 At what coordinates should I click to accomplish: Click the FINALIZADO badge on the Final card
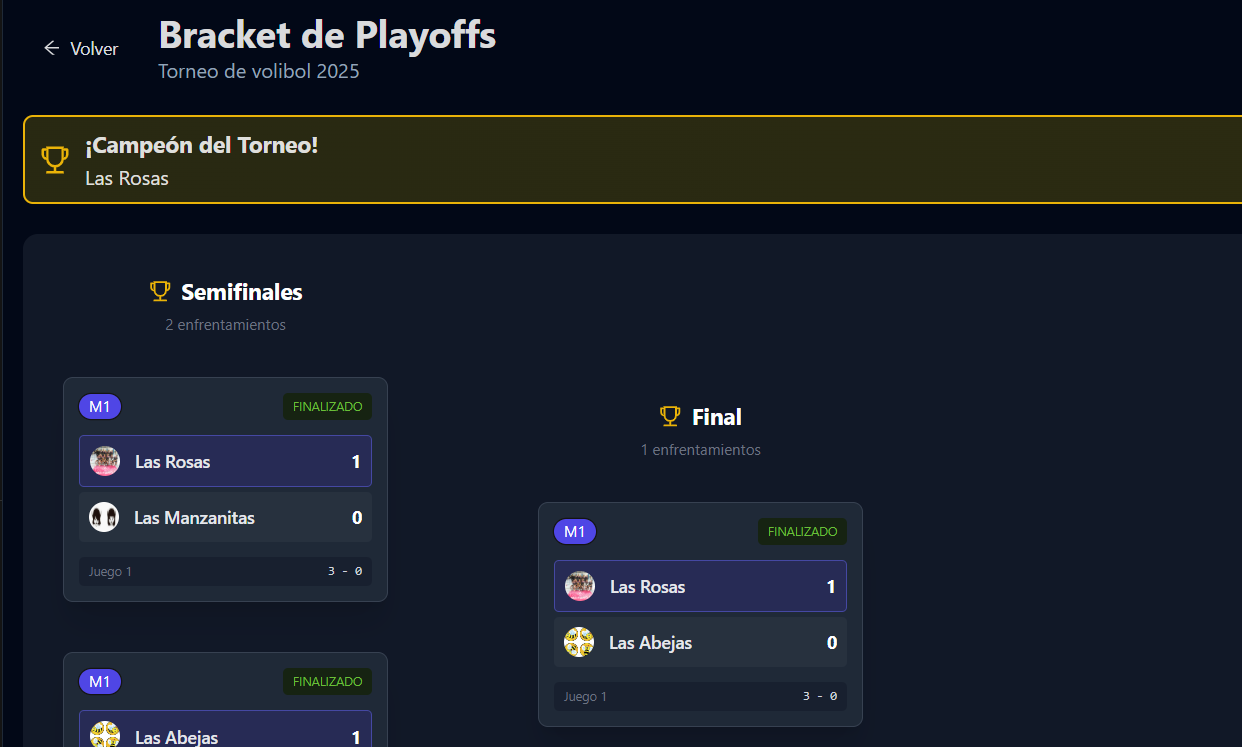802,531
